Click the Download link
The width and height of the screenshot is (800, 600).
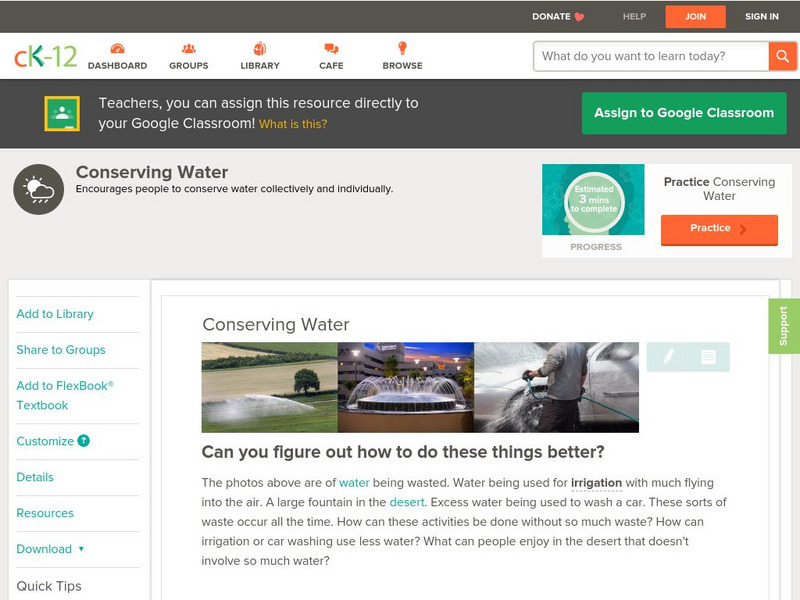click(44, 549)
